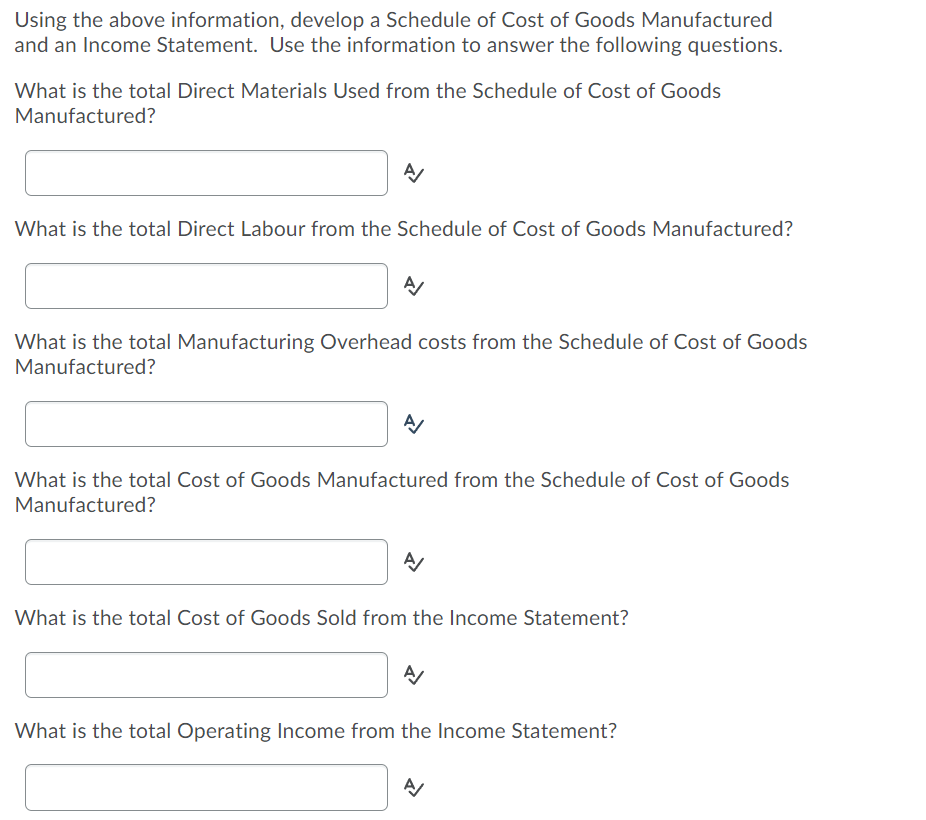Click the 'Using the above information' instruction line

point(393,20)
